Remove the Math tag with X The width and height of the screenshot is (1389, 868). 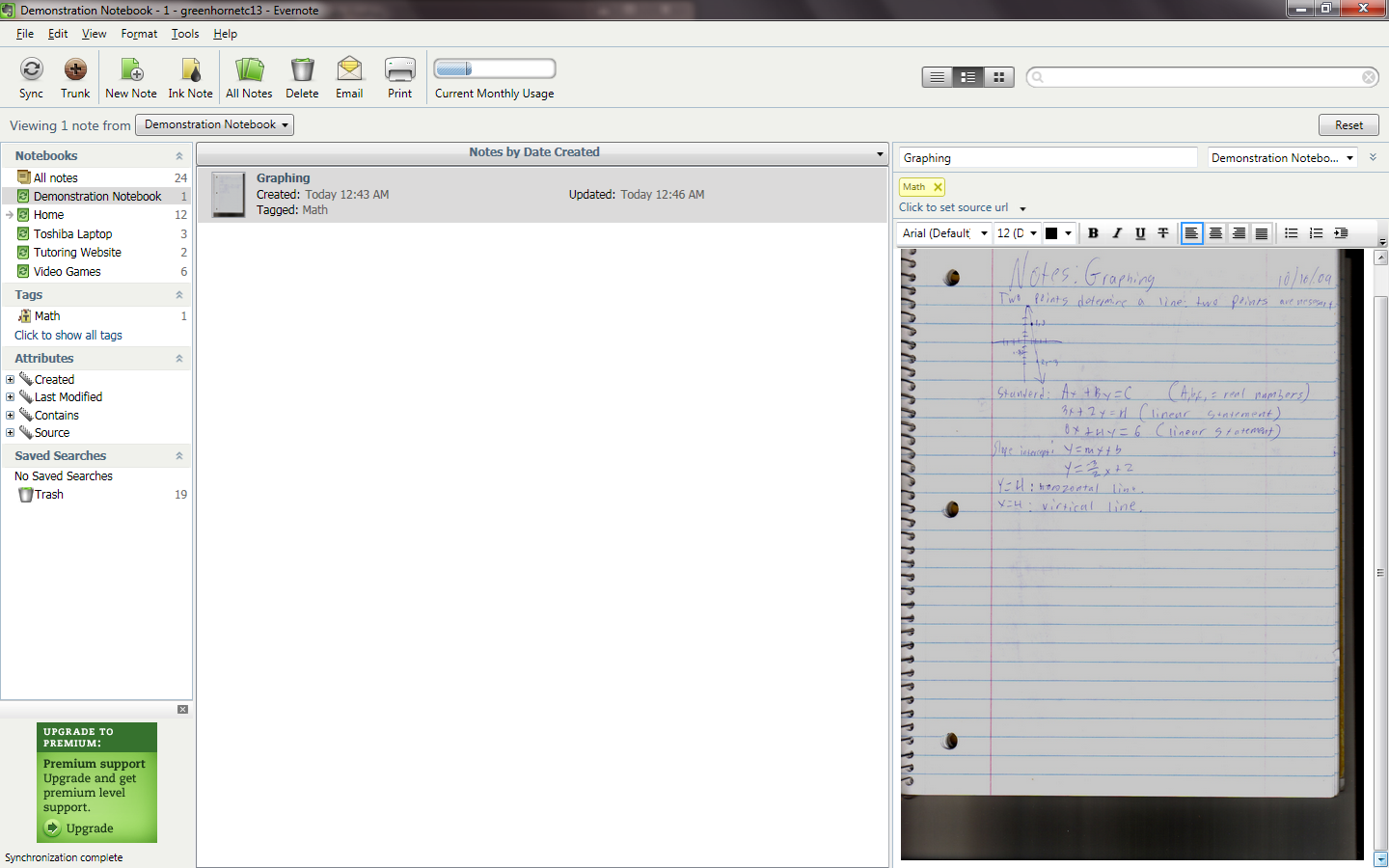coord(938,187)
